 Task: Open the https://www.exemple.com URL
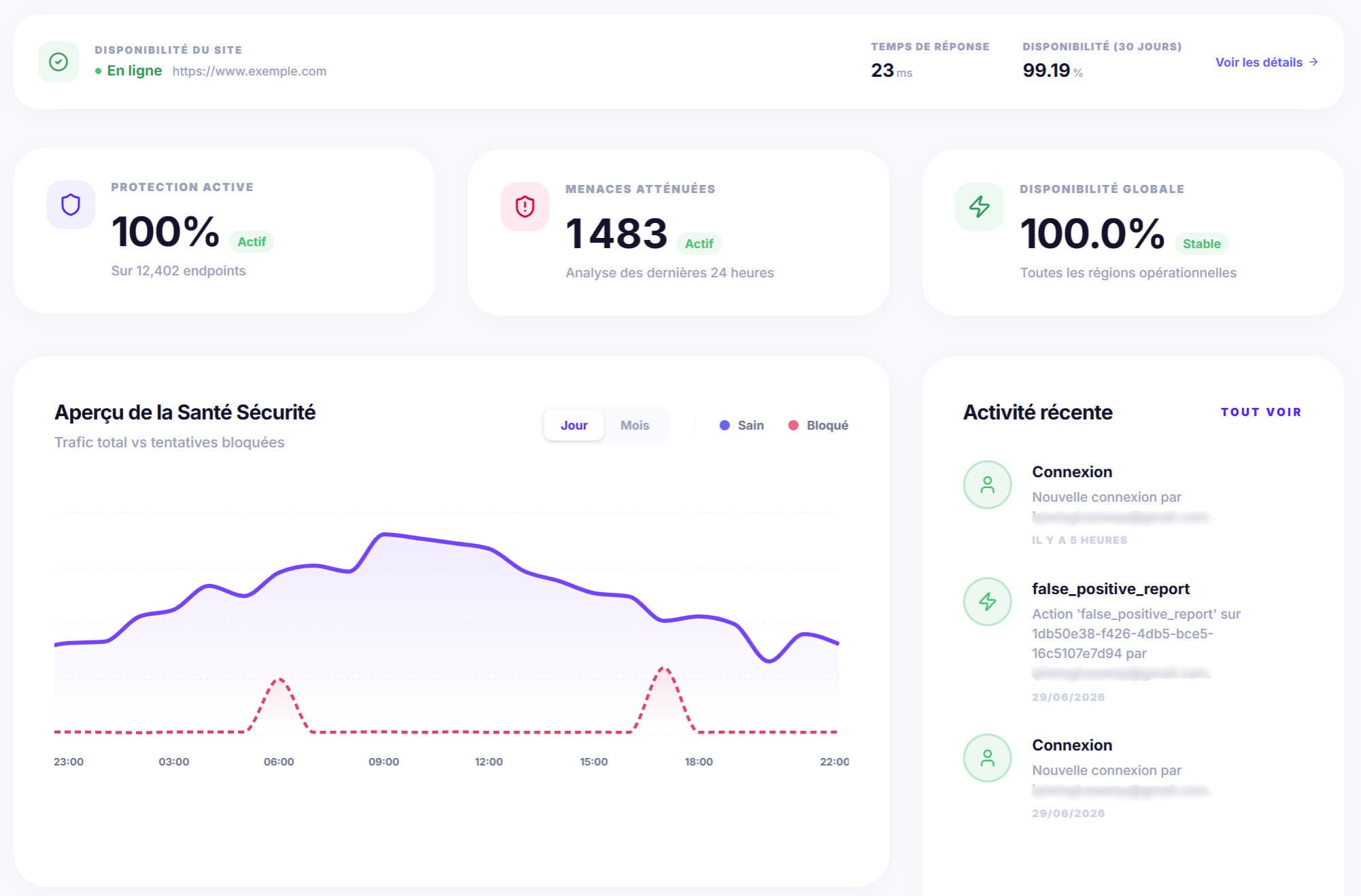249,71
